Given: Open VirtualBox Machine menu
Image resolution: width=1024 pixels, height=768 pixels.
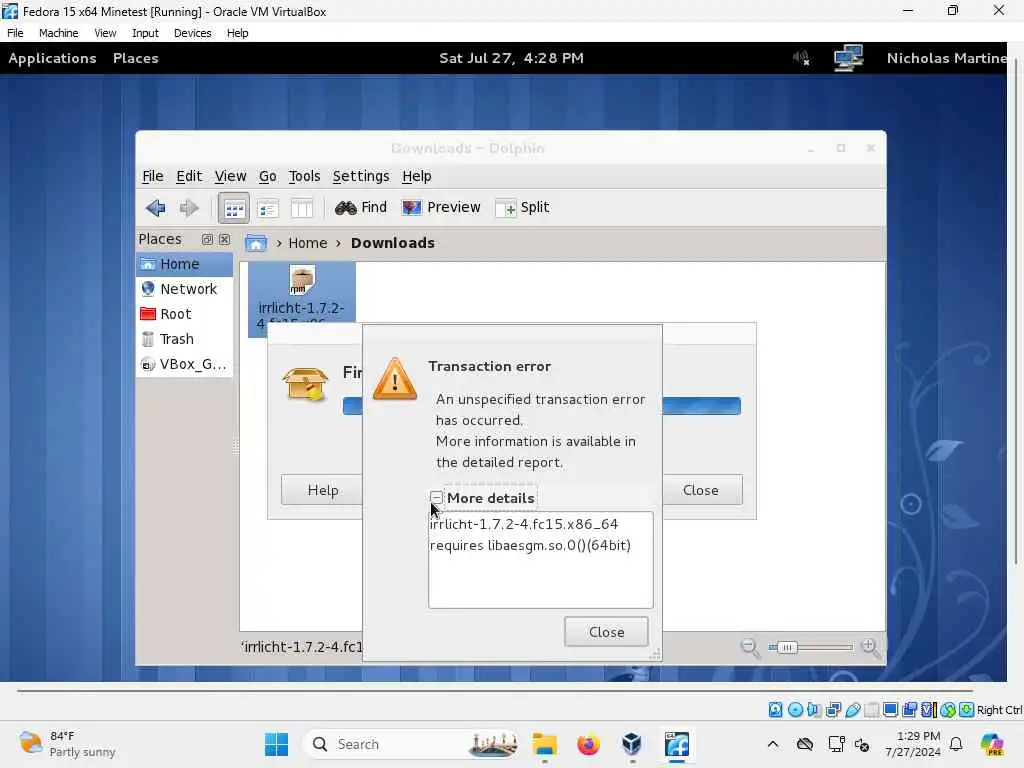Looking at the screenshot, I should 58,33.
